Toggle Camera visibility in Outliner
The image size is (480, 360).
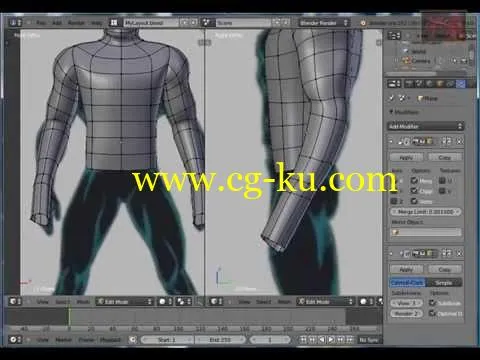tap(455, 61)
